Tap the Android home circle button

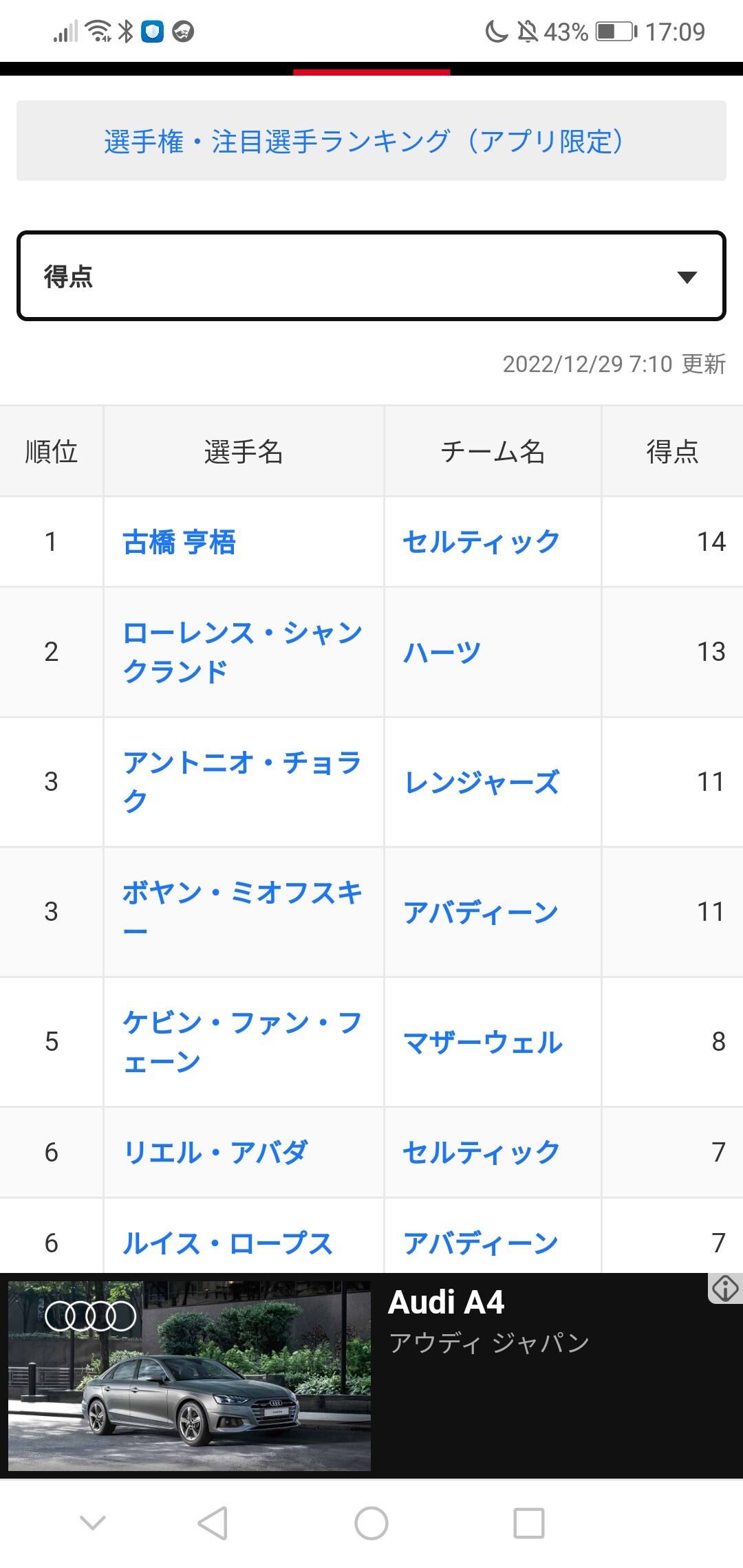371,1523
